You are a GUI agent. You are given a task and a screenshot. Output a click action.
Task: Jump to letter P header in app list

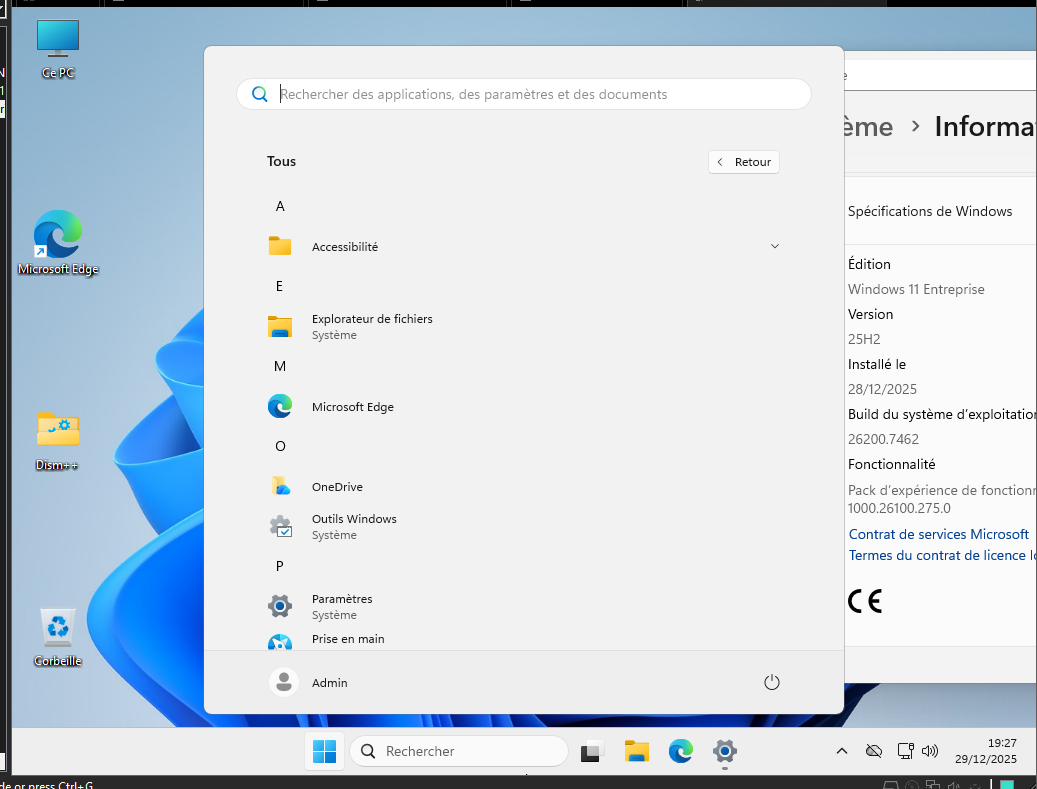279,566
